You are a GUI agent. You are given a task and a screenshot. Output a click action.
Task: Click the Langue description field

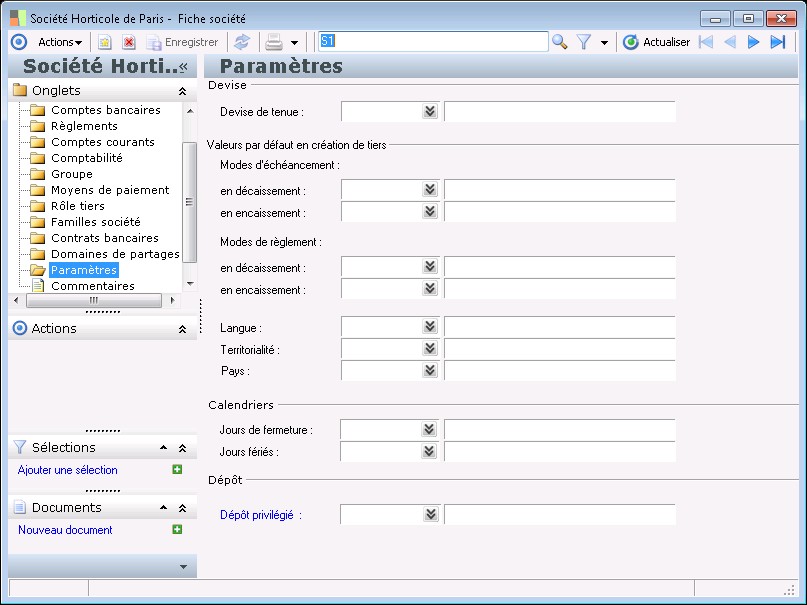559,327
